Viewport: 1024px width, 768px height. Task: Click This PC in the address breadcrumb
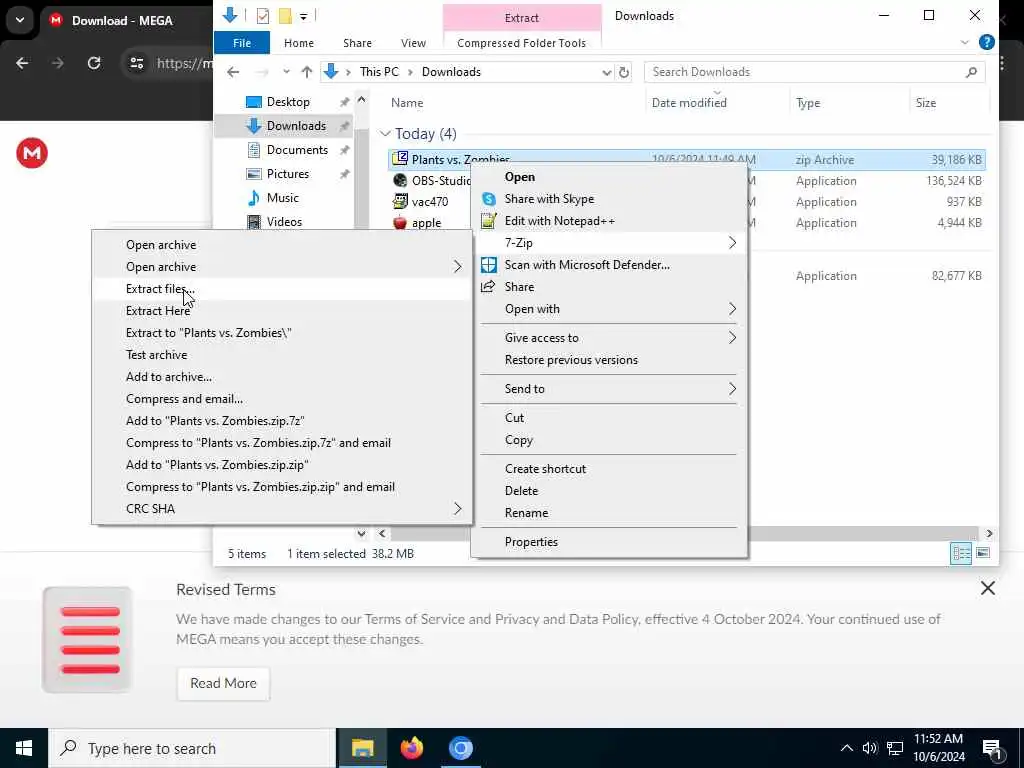click(x=379, y=72)
